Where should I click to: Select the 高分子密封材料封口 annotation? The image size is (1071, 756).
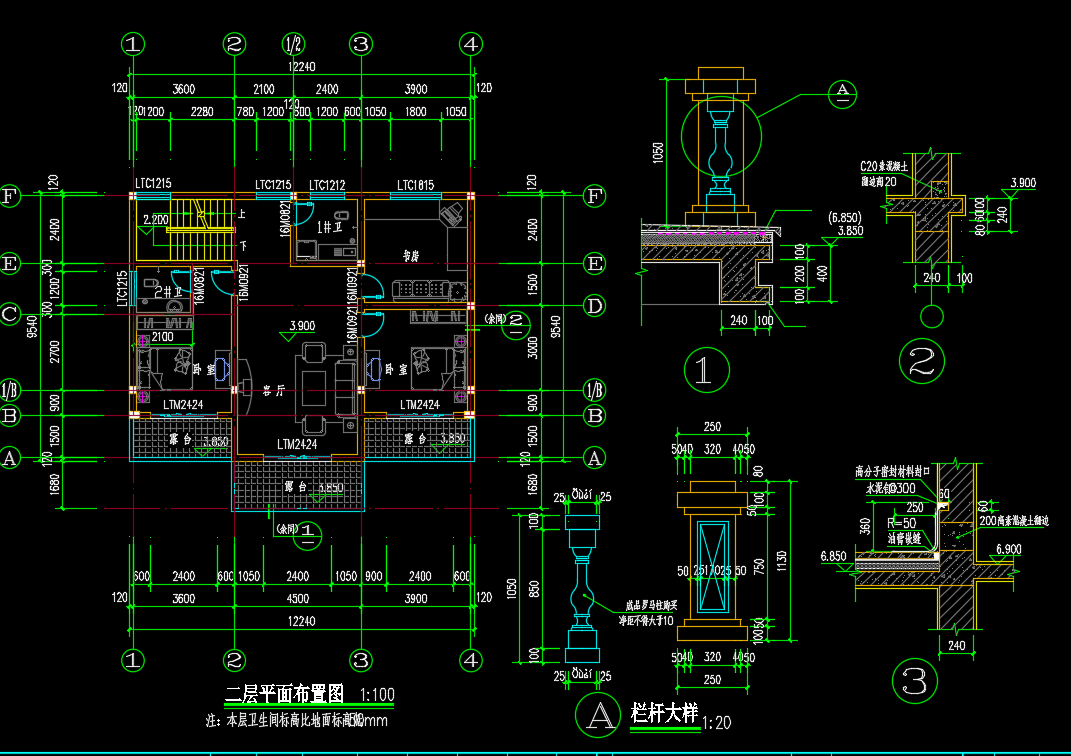coord(893,471)
